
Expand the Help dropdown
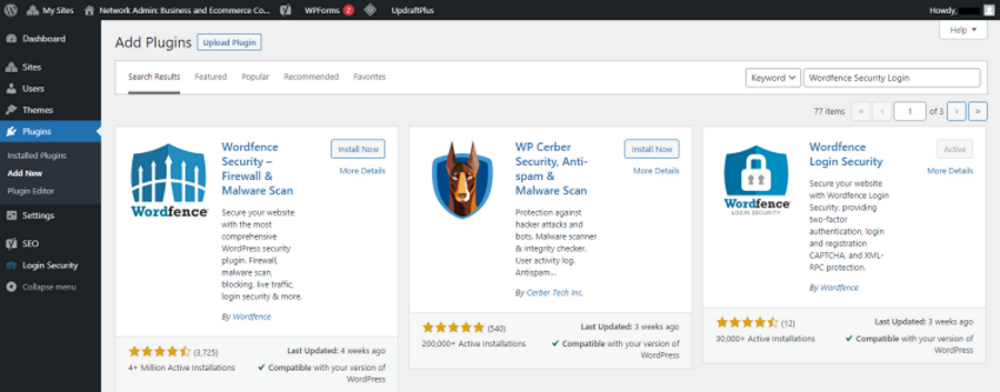pos(963,30)
